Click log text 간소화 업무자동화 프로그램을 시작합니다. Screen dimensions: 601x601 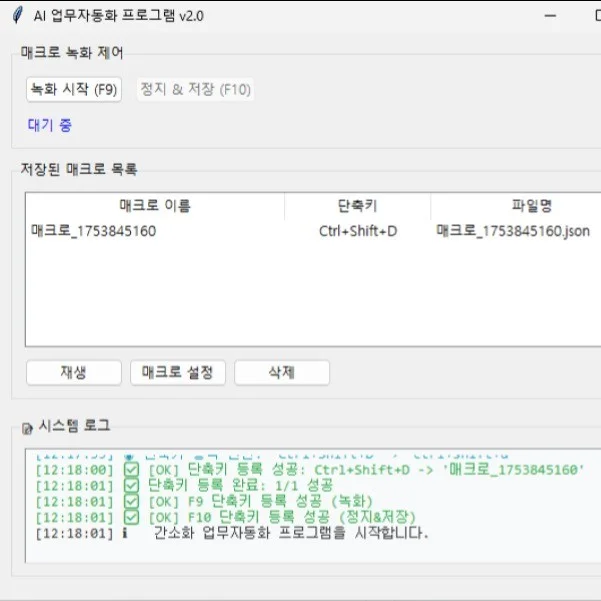[x=291, y=533]
